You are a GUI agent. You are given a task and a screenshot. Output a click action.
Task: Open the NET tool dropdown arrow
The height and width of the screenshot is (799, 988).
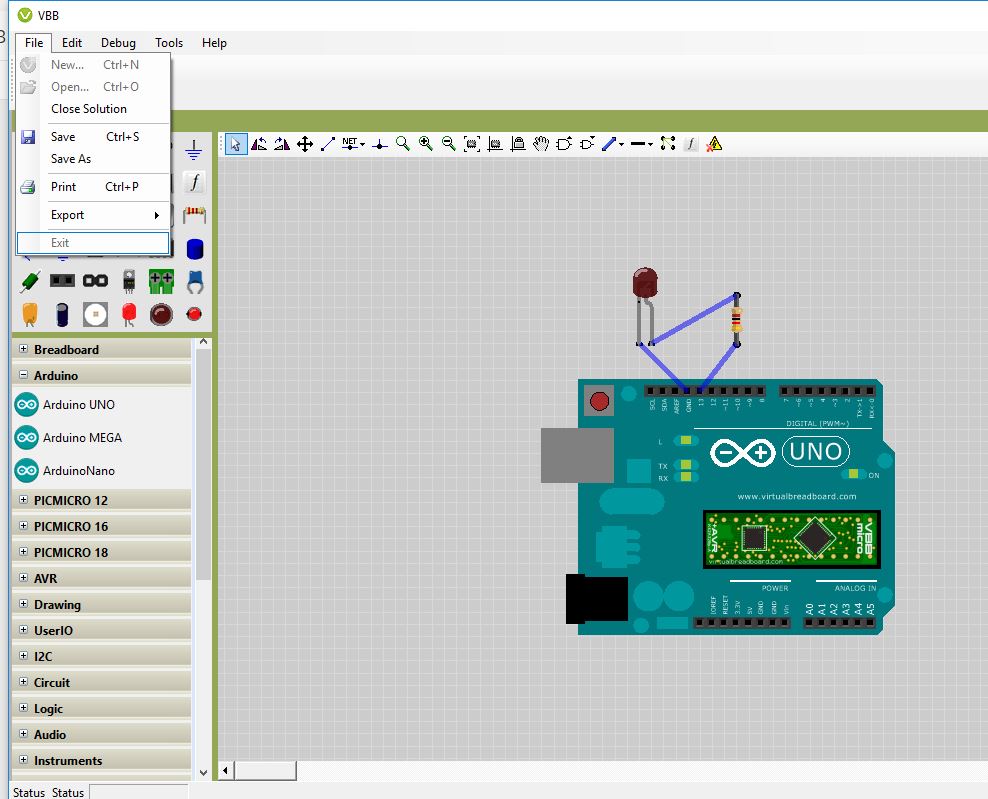coord(364,143)
